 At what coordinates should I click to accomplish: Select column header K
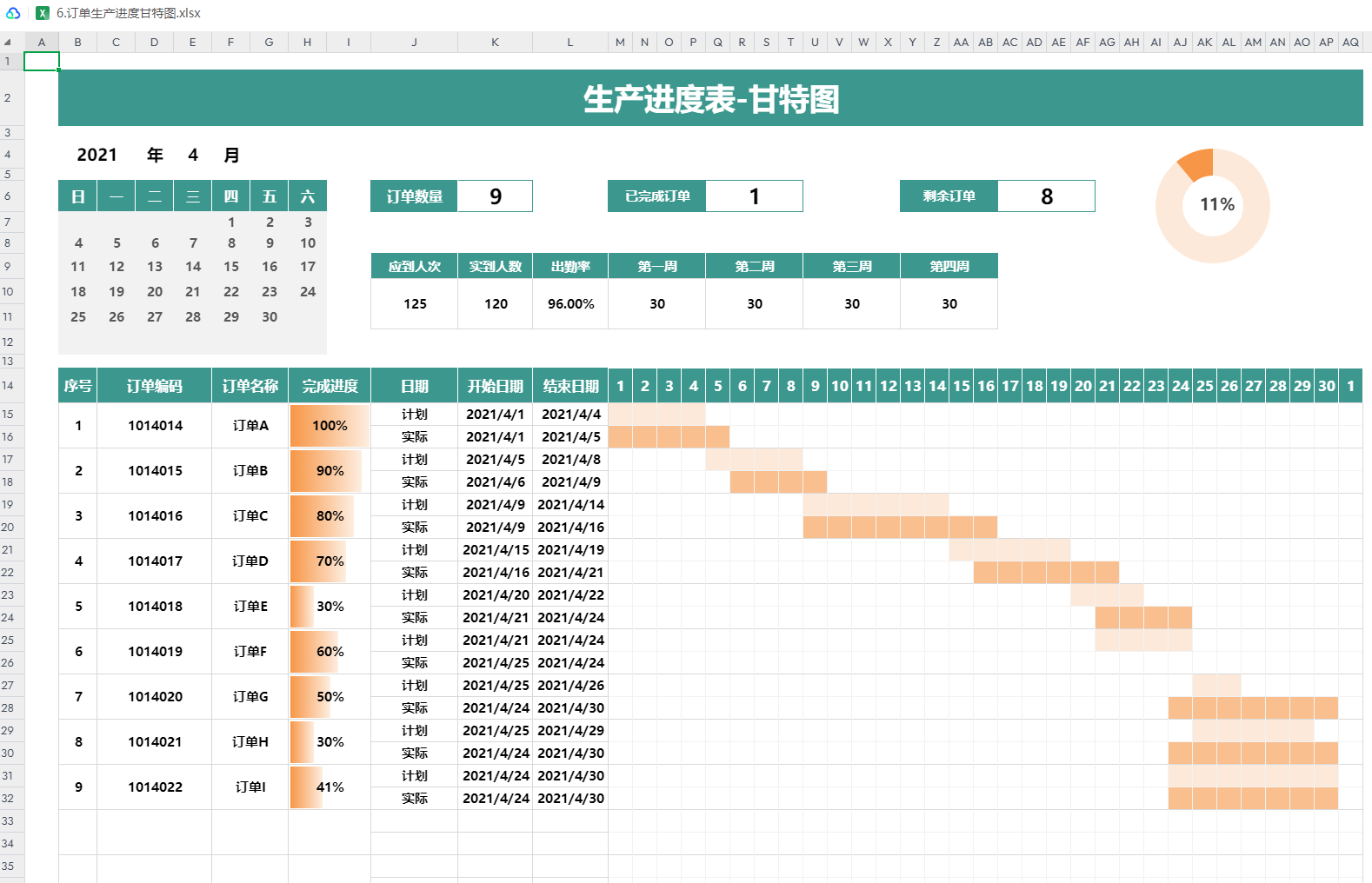(x=495, y=42)
